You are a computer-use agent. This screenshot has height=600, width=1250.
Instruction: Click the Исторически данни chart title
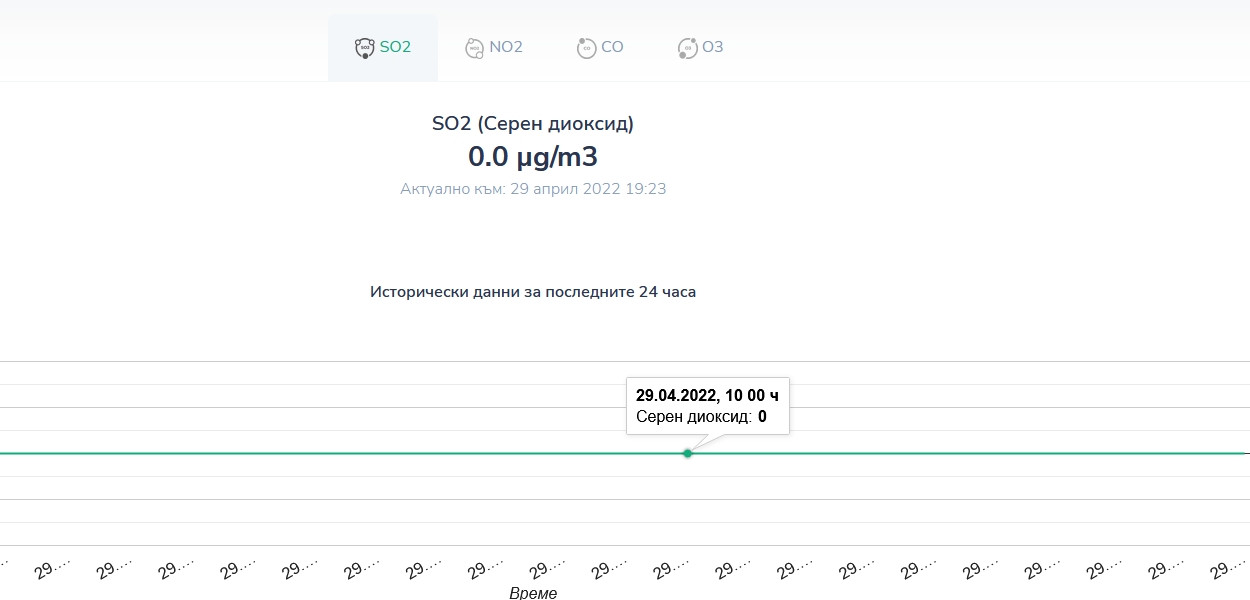pos(532,292)
